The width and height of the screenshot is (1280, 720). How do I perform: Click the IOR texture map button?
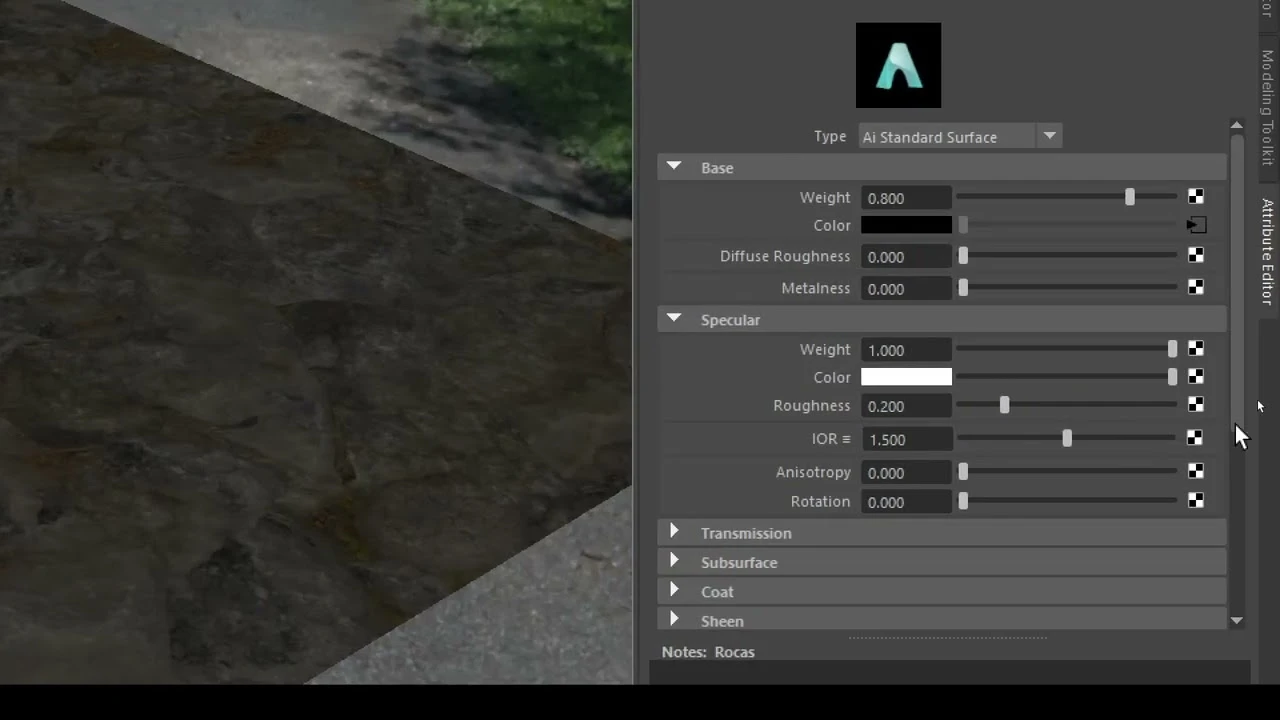(1195, 438)
